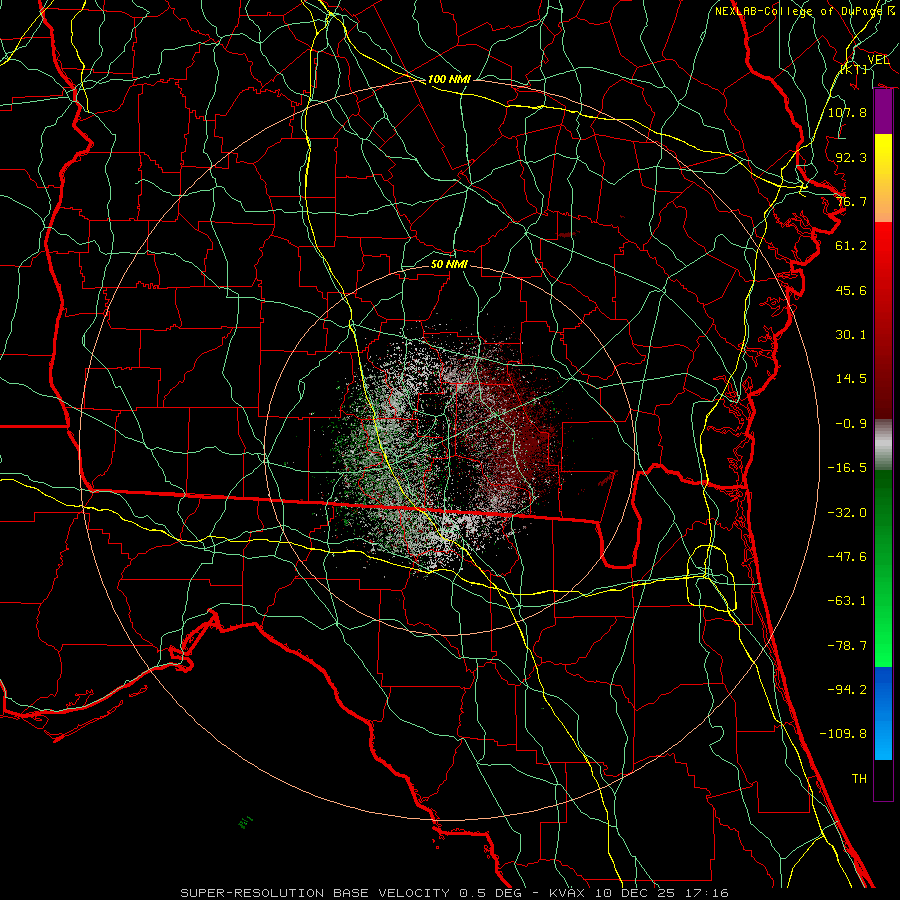
Task: Click the VEL legend title
Action: tap(878, 60)
